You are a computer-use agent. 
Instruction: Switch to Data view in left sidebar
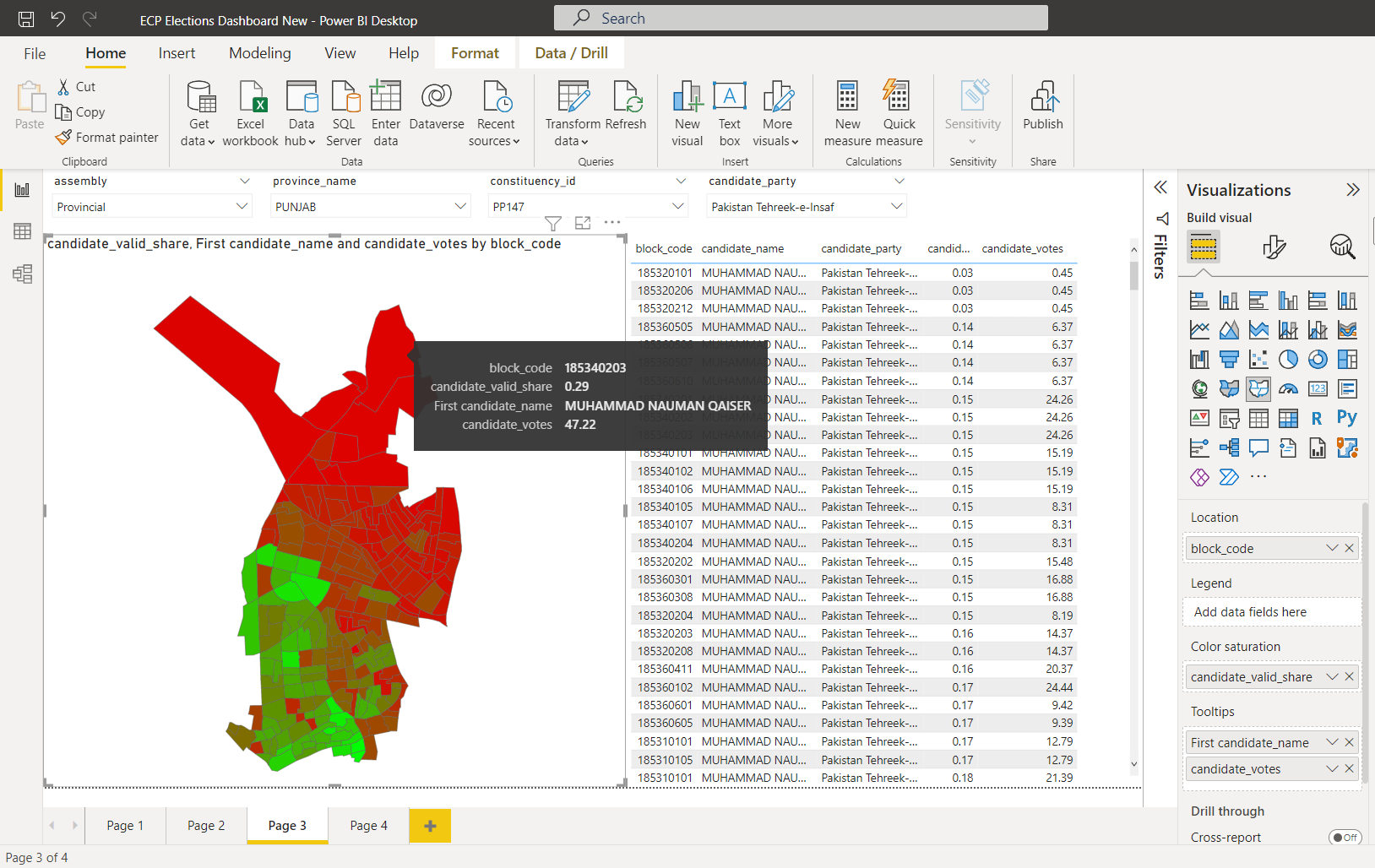coord(22,231)
